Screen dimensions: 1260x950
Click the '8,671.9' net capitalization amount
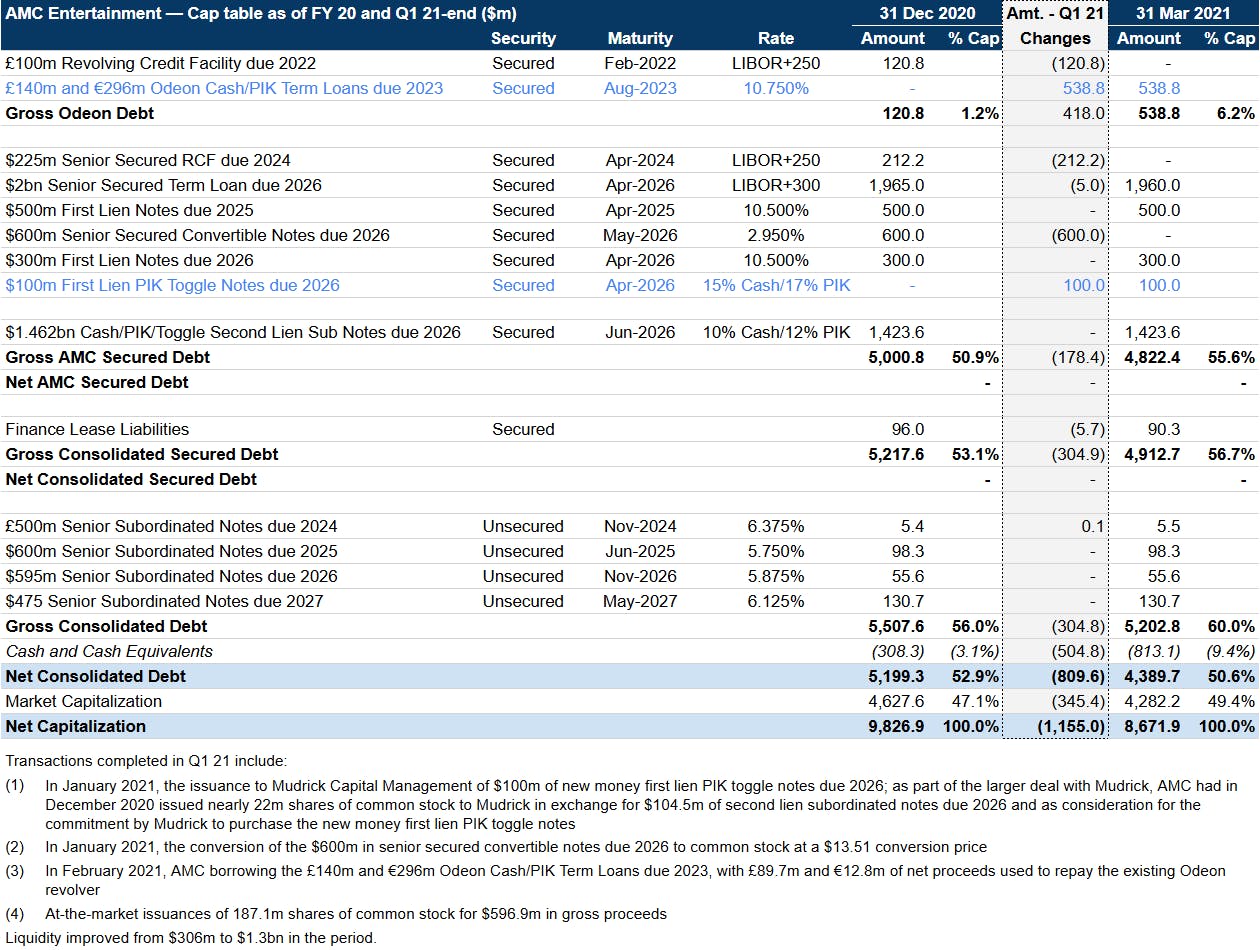1152,726
